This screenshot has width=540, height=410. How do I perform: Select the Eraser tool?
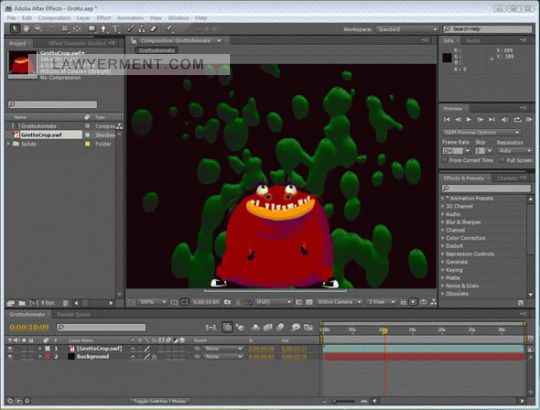(153, 29)
